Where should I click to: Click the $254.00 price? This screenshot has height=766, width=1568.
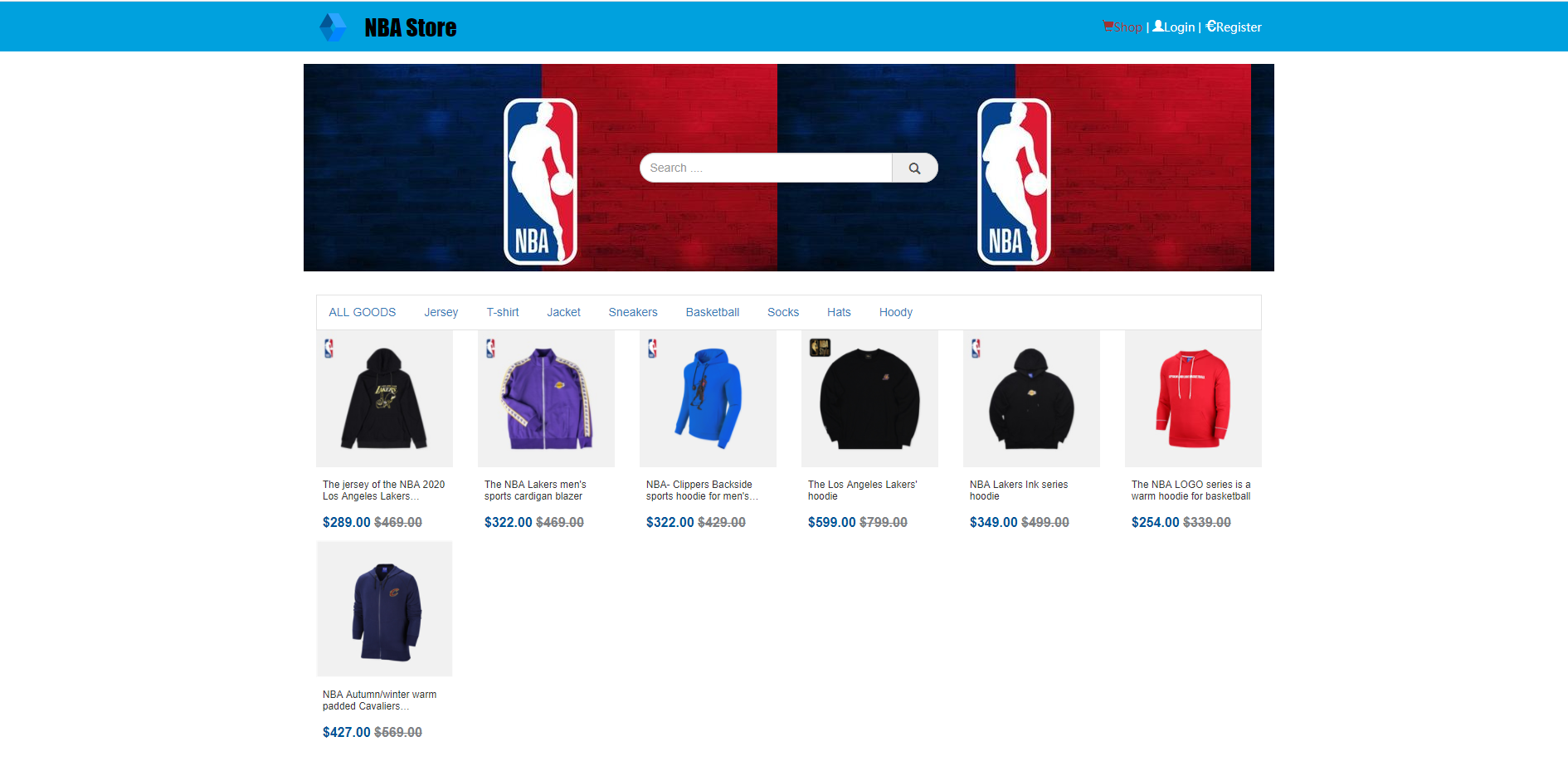pyautogui.click(x=1155, y=522)
